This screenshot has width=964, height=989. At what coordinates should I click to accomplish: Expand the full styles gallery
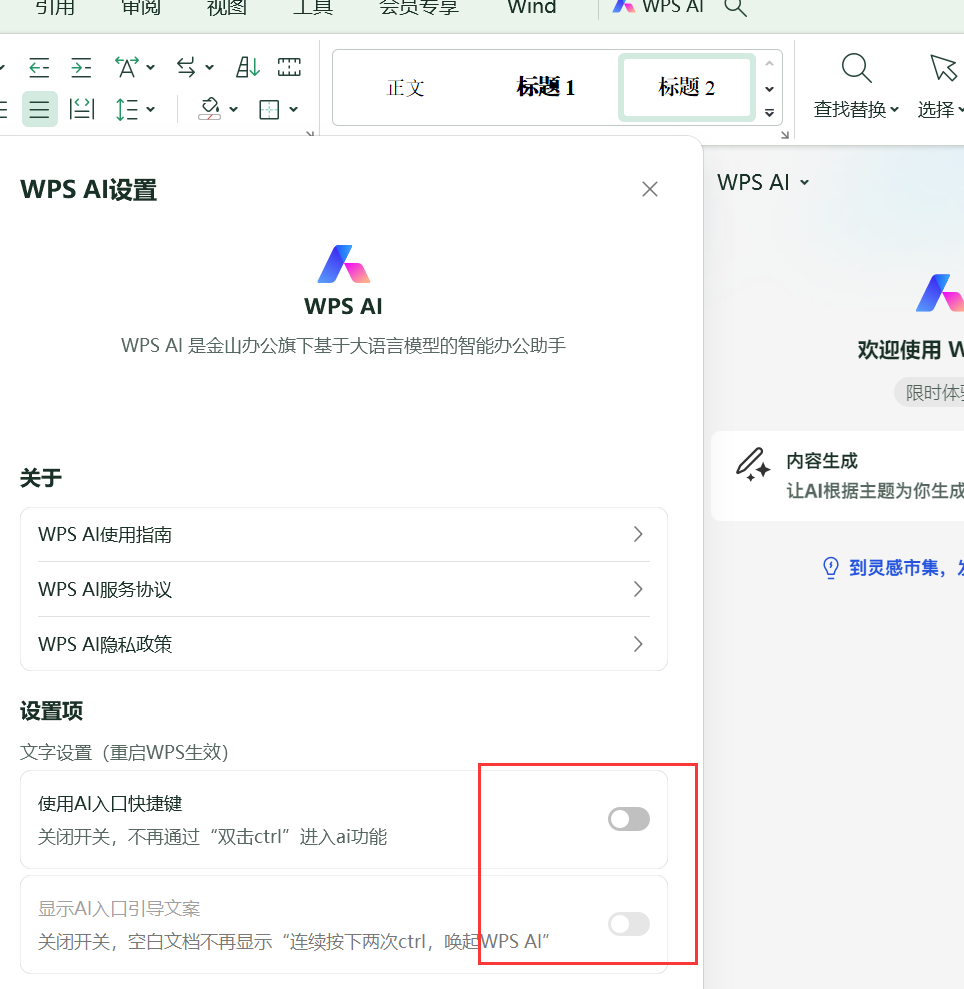coord(770,114)
